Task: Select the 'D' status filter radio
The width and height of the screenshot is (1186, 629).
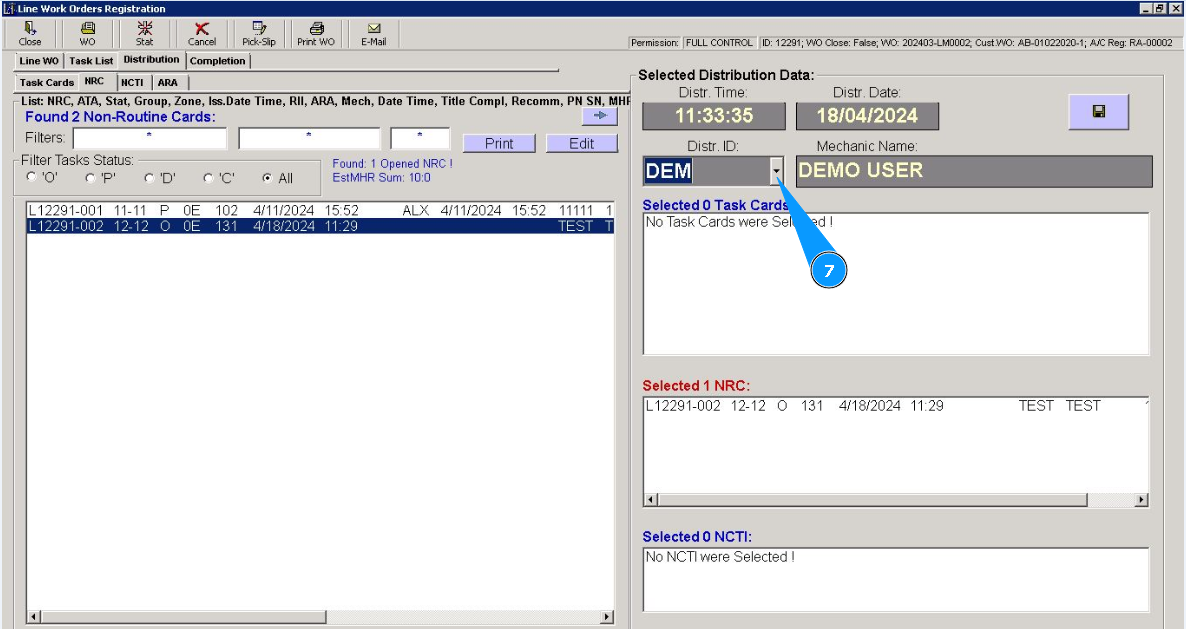Action: coord(149,178)
